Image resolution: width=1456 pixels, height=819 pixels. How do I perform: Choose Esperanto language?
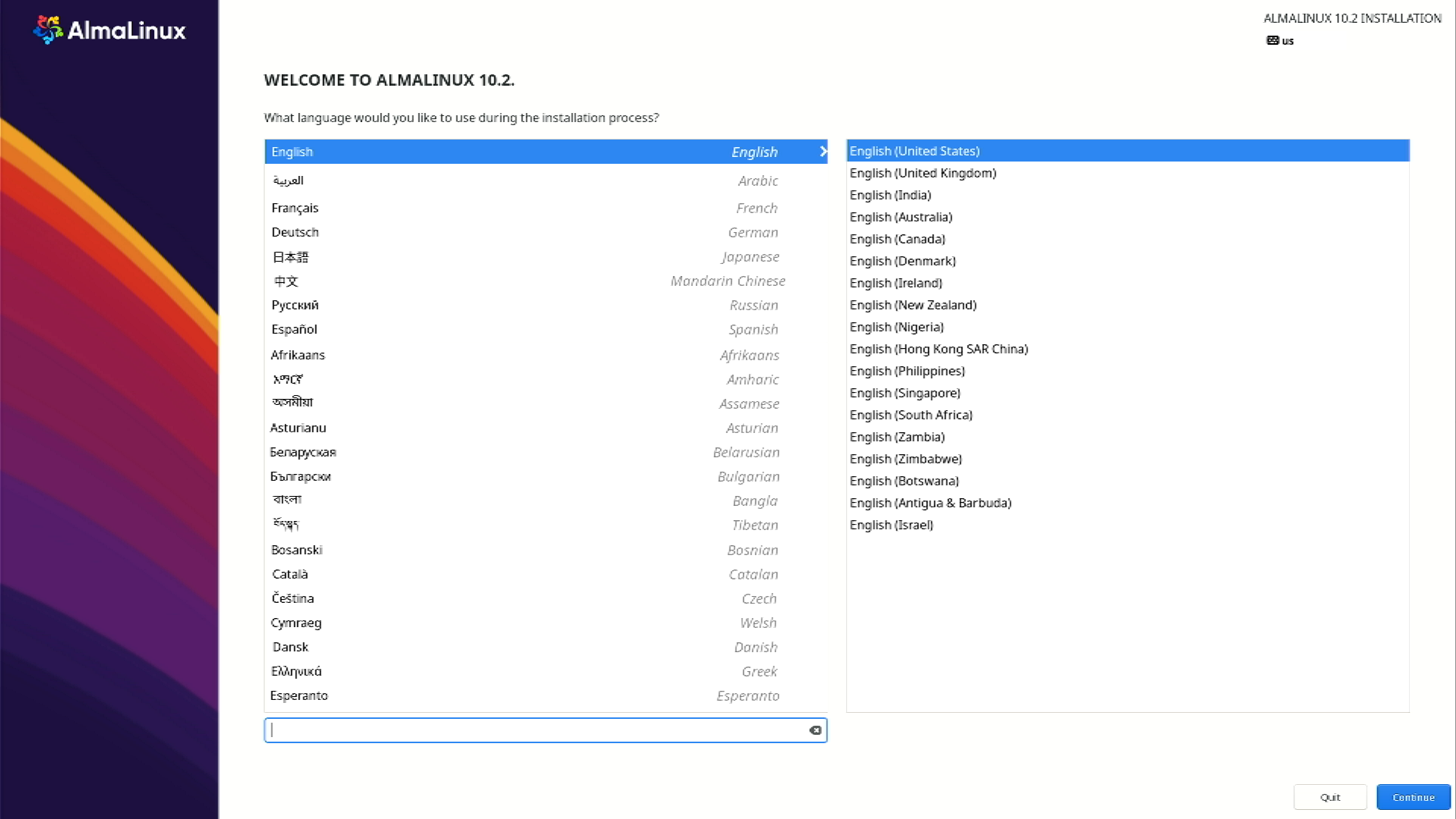(546, 695)
